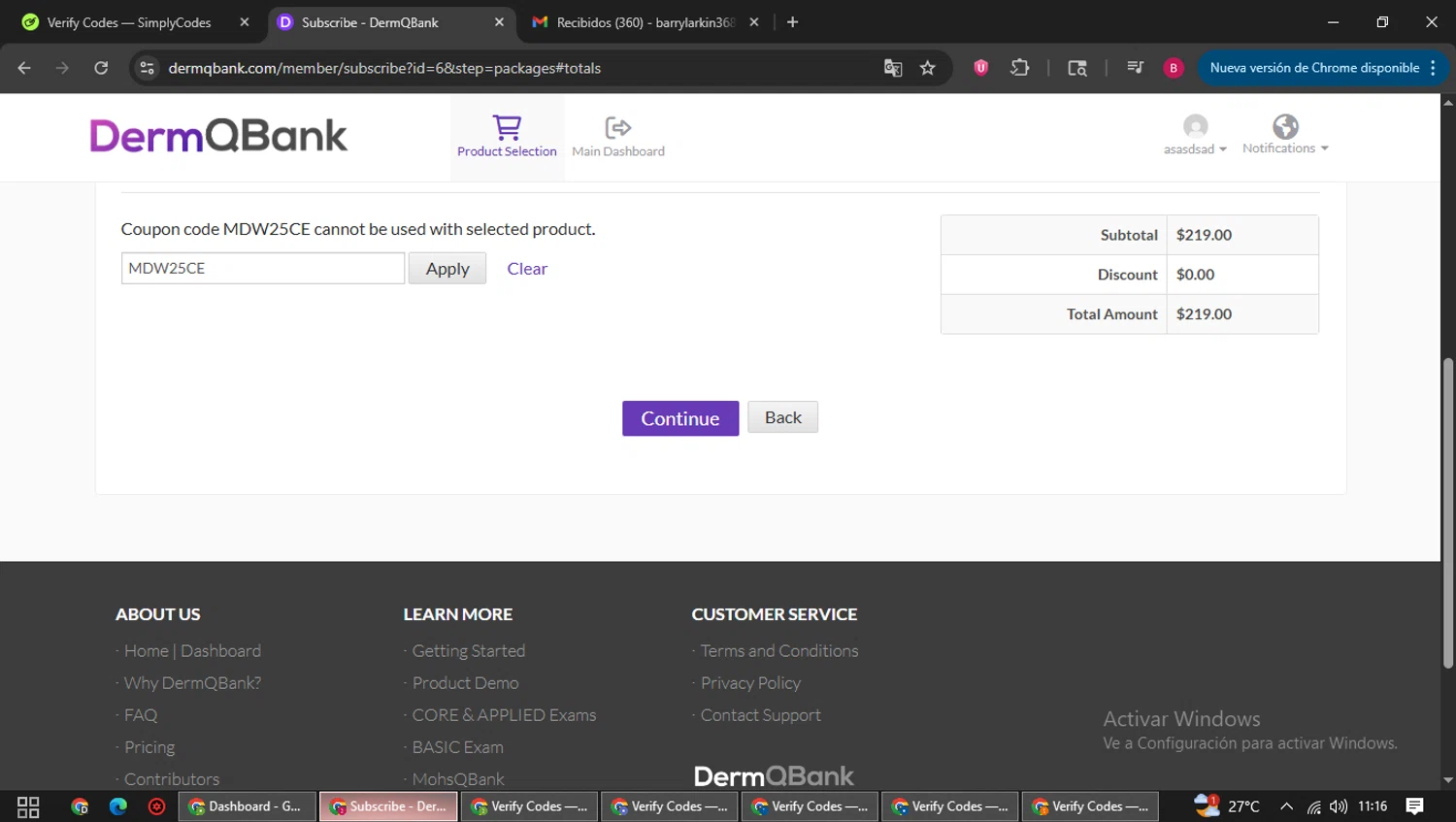Open the Windows Start menu

28,806
